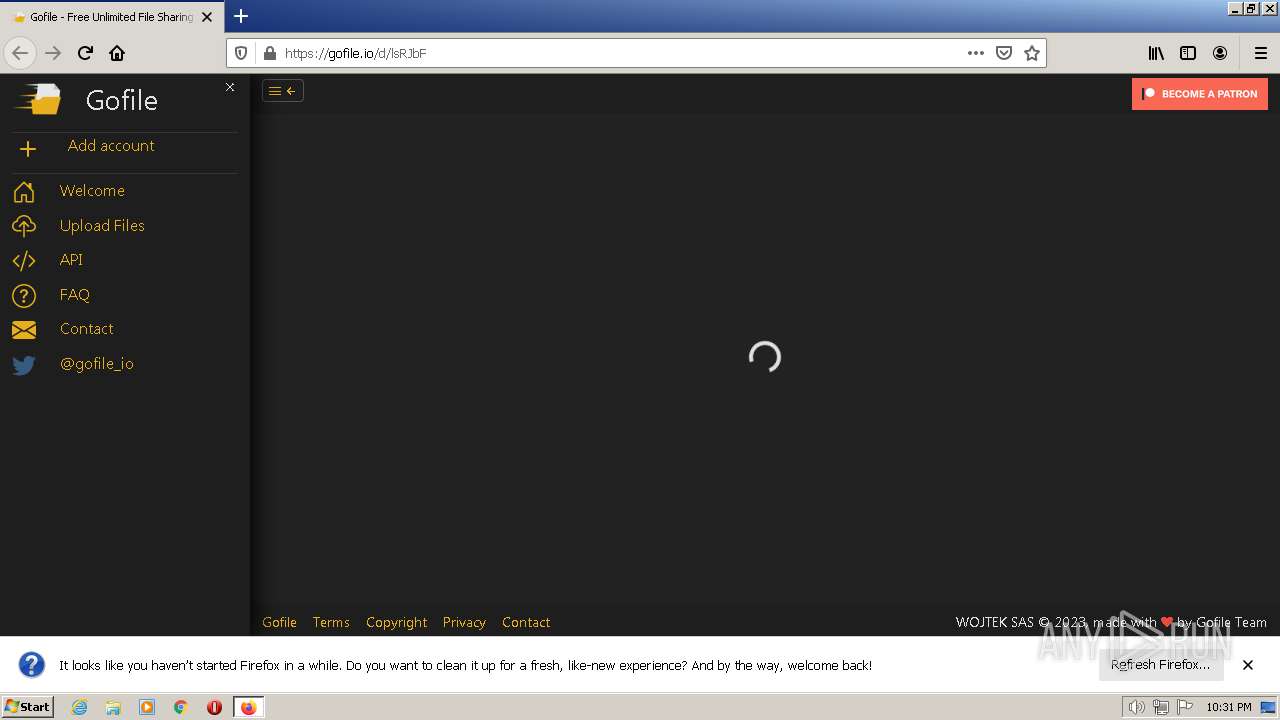Select the Gofile browser tab
The image size is (1280, 720).
(x=111, y=17)
